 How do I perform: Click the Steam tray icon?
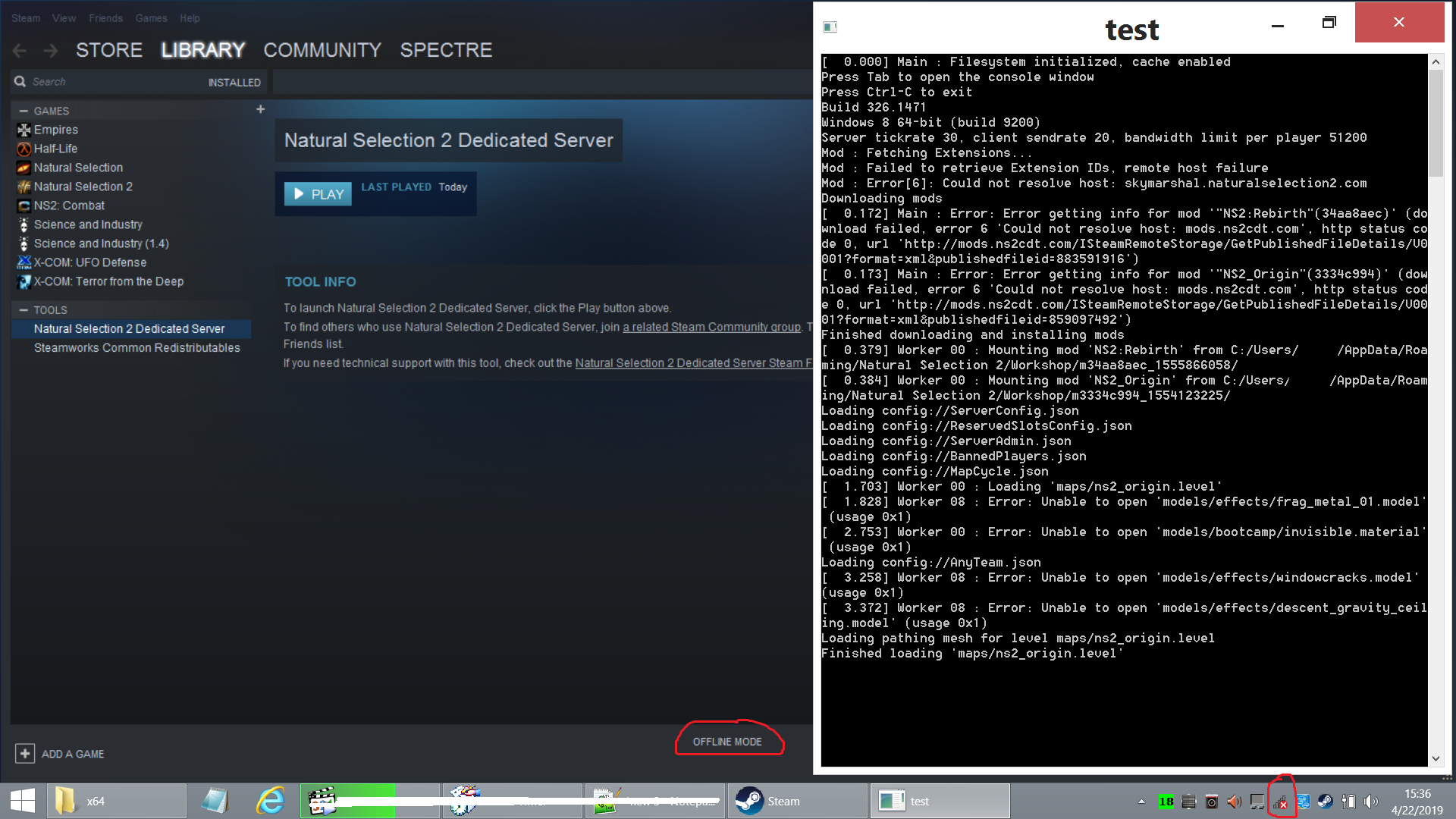[x=1325, y=802]
